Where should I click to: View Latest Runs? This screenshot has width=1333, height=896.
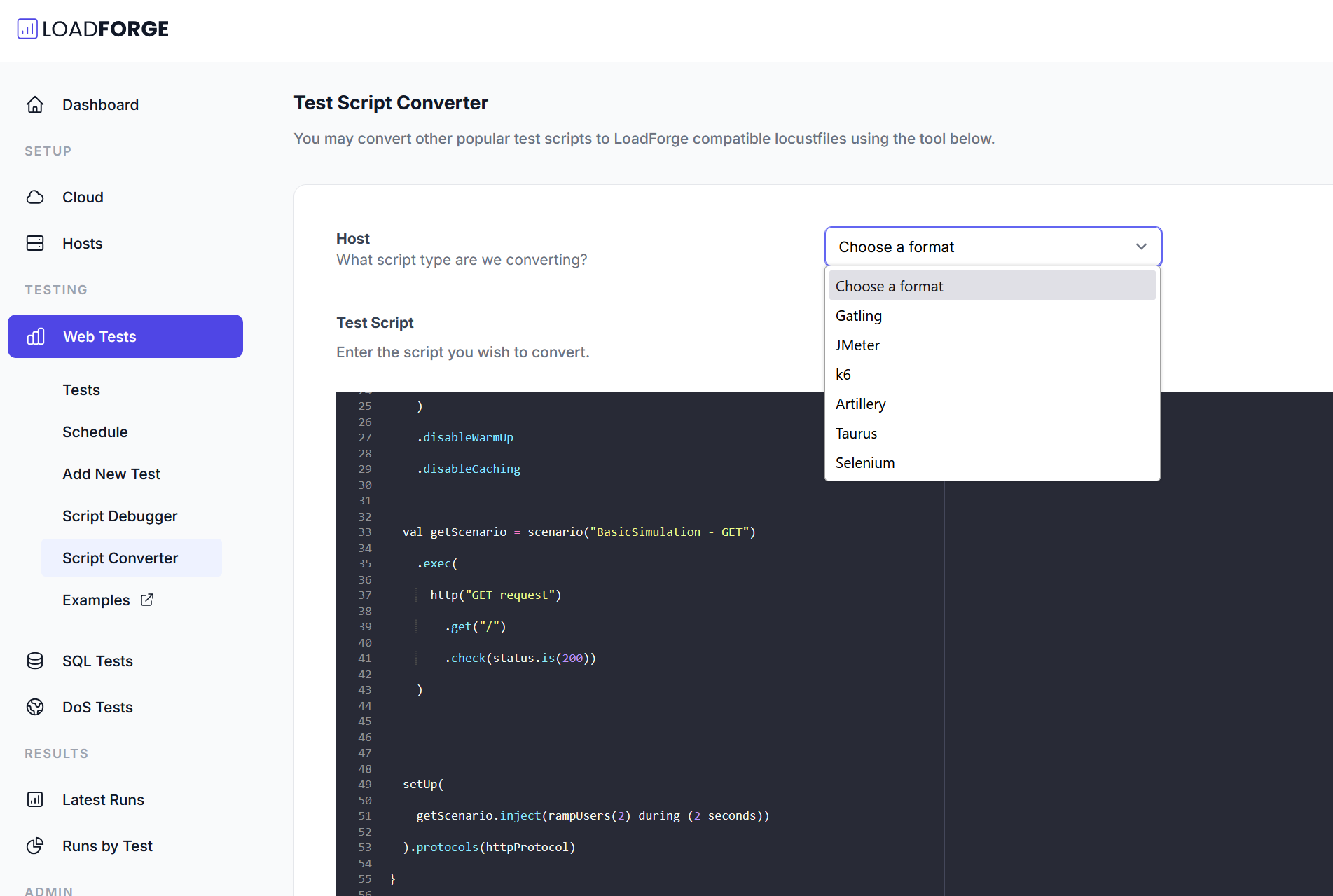coord(103,799)
